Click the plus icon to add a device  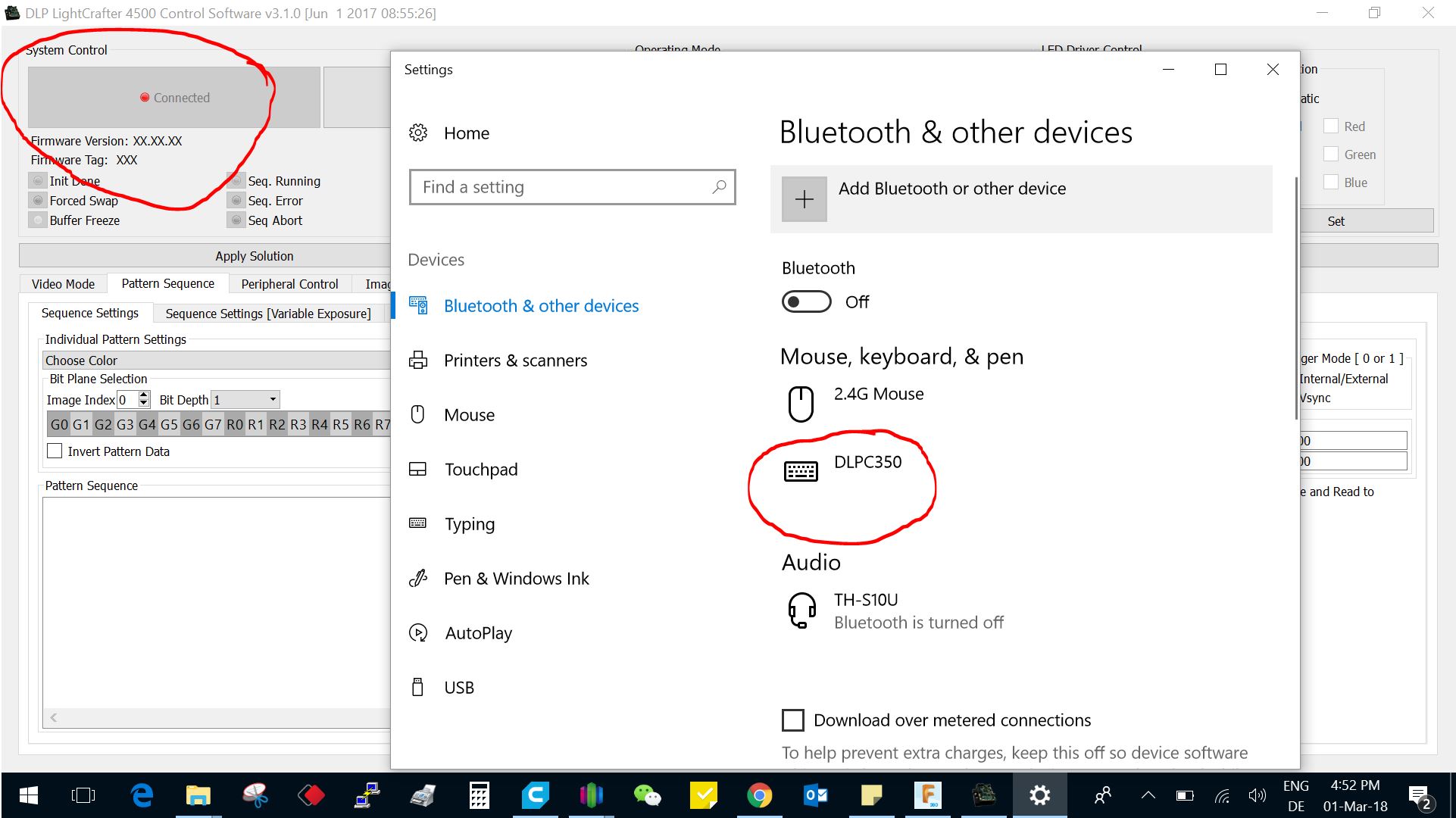click(x=804, y=199)
